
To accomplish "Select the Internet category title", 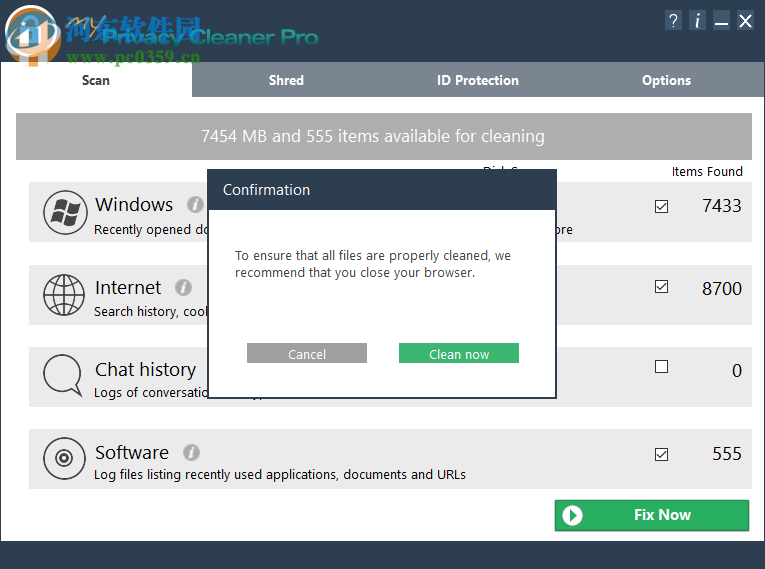I will (x=128, y=287).
